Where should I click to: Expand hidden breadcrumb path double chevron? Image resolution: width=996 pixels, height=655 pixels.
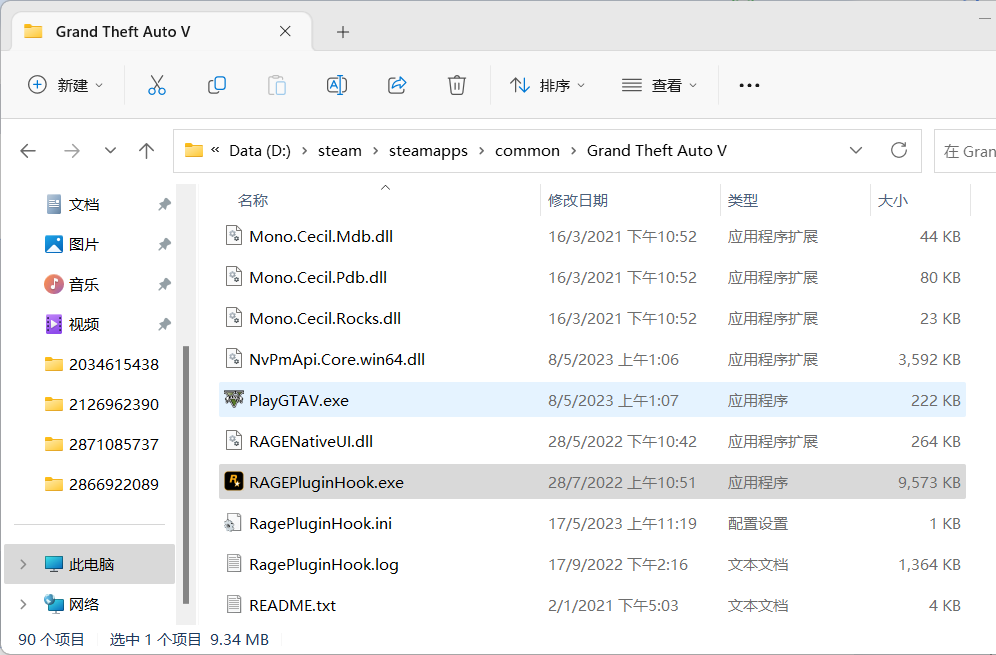pos(215,150)
